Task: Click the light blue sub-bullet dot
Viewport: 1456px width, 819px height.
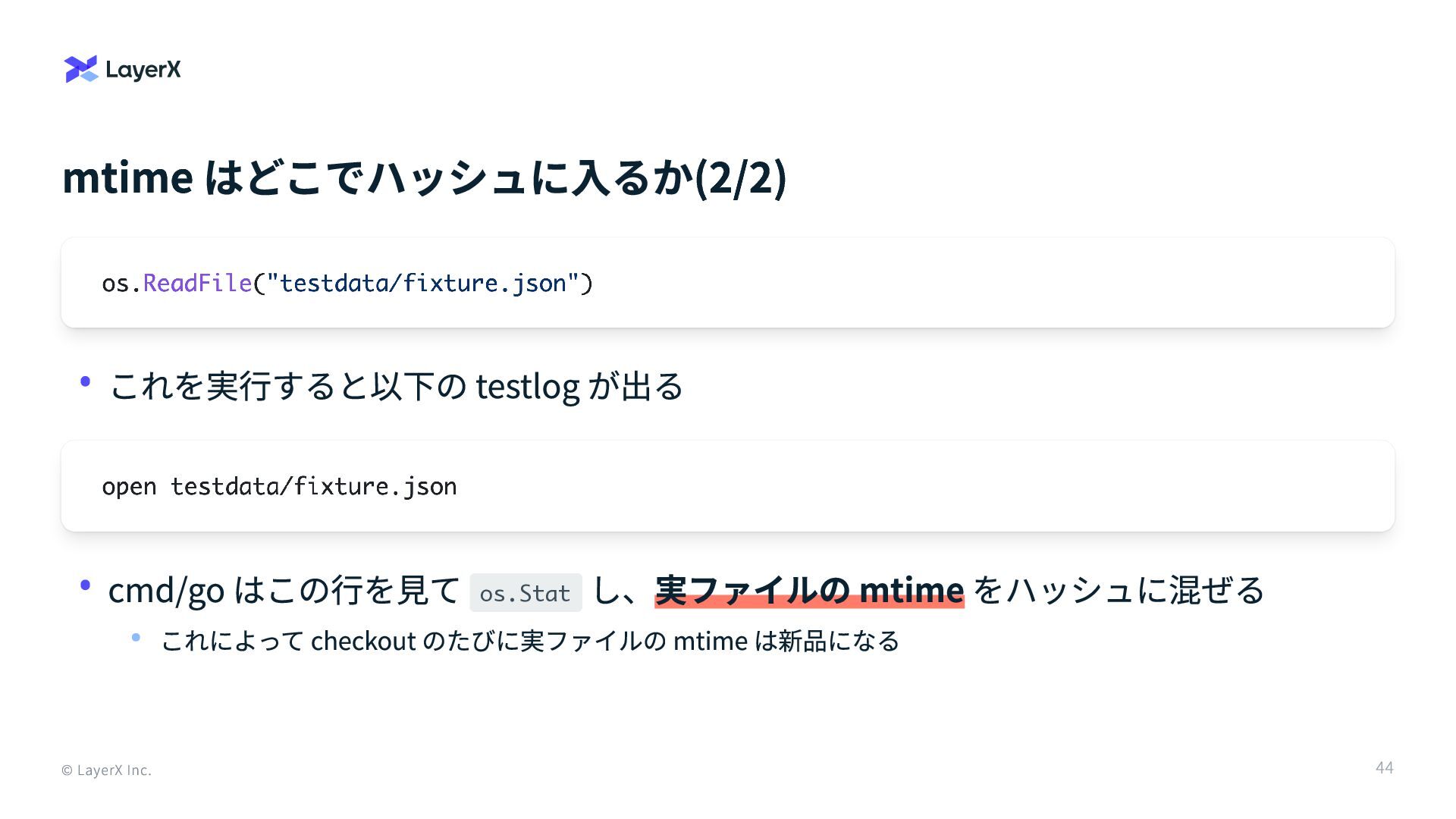Action: [x=136, y=638]
